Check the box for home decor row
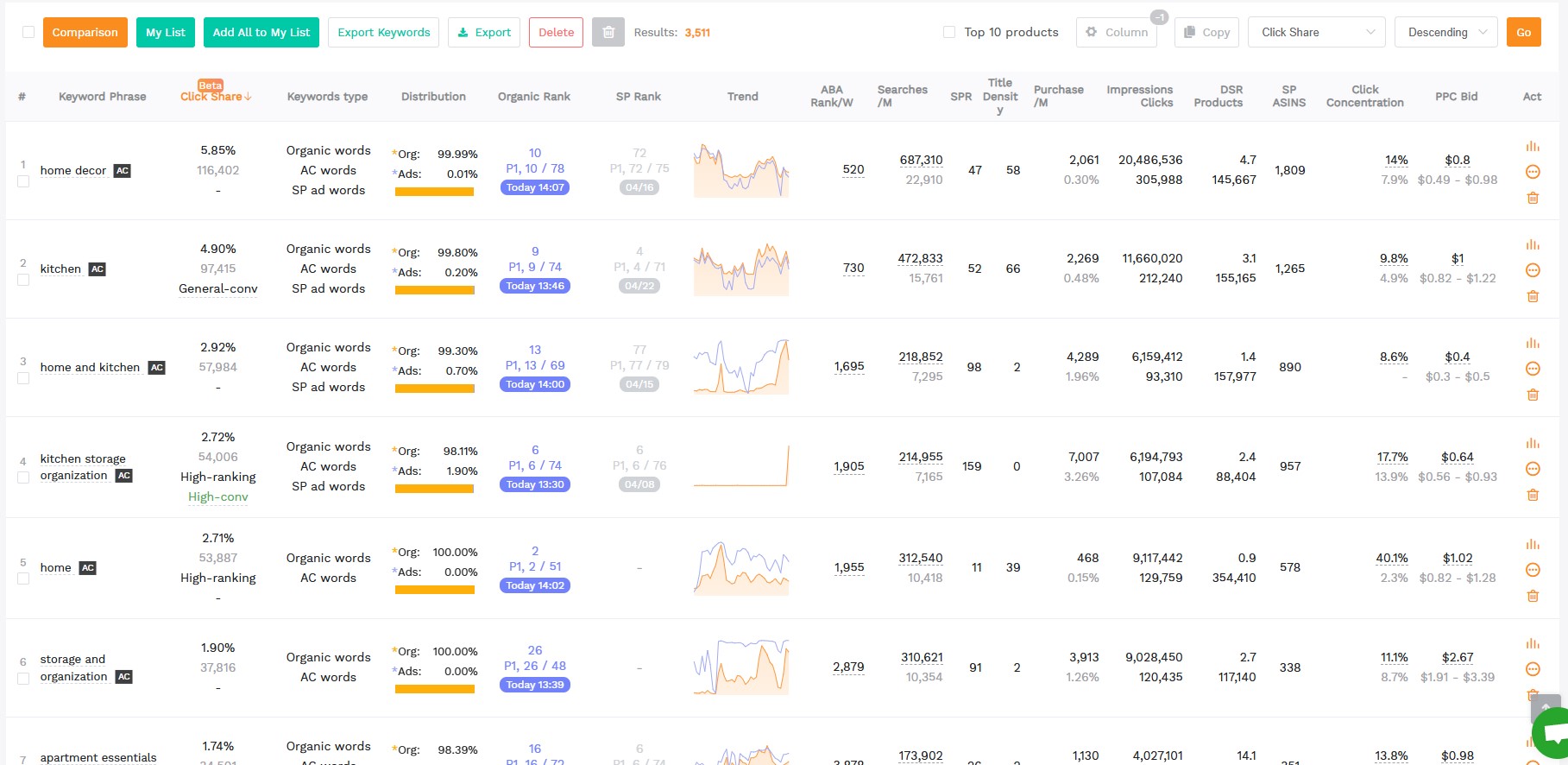The width and height of the screenshot is (1568, 765). pos(23,181)
